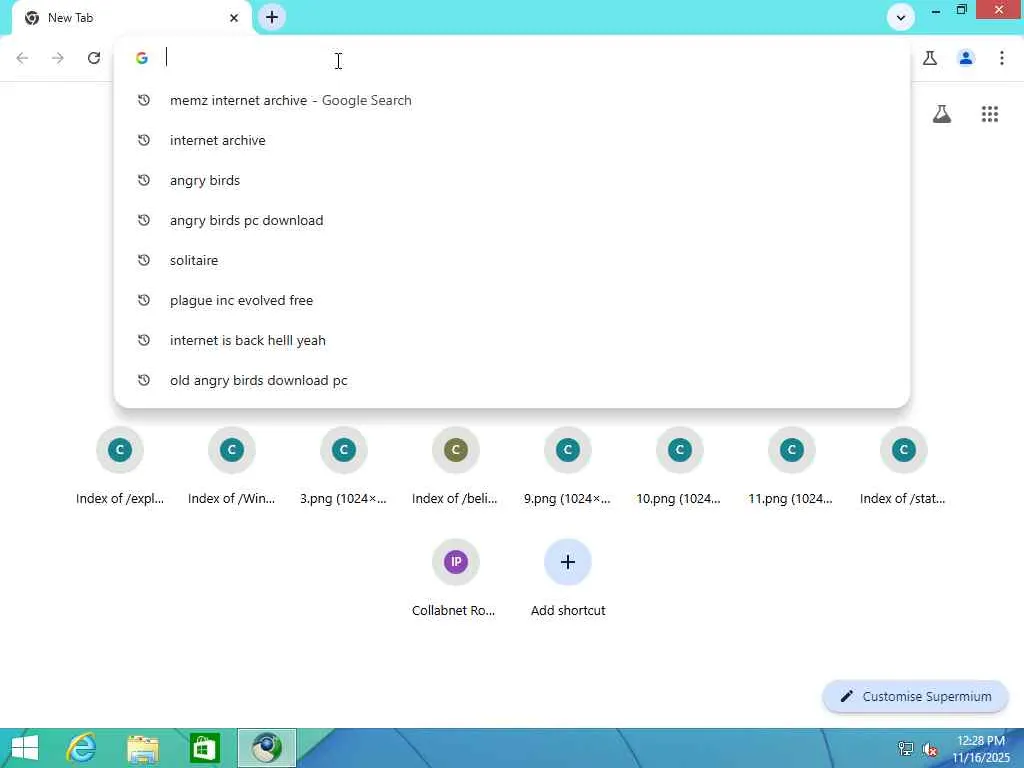
Task: Choose the 'memz internet archive' suggestion
Action: pyautogui.click(x=511, y=101)
